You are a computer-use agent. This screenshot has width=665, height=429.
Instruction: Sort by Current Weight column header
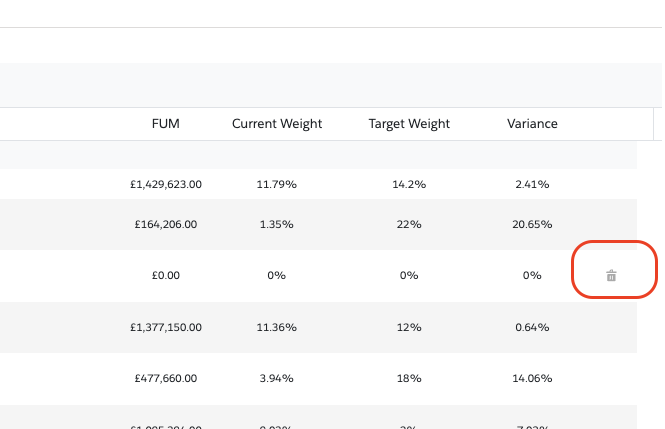277,124
